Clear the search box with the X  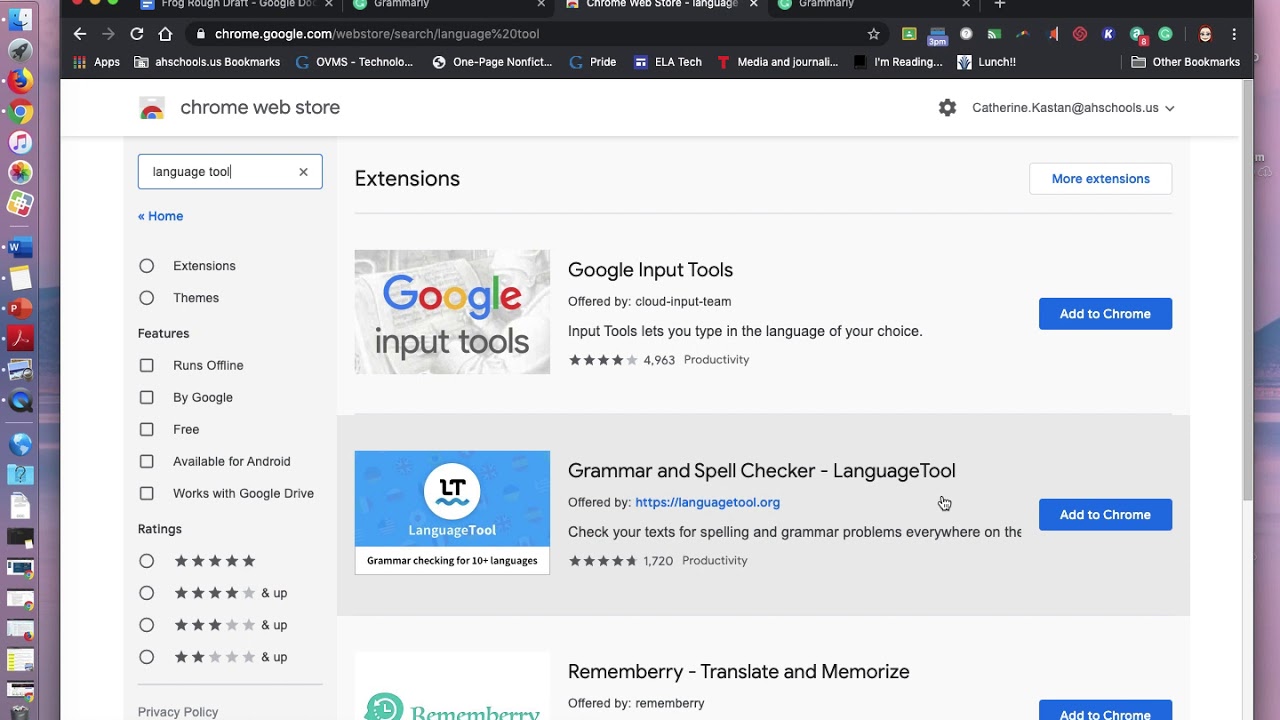click(x=303, y=172)
